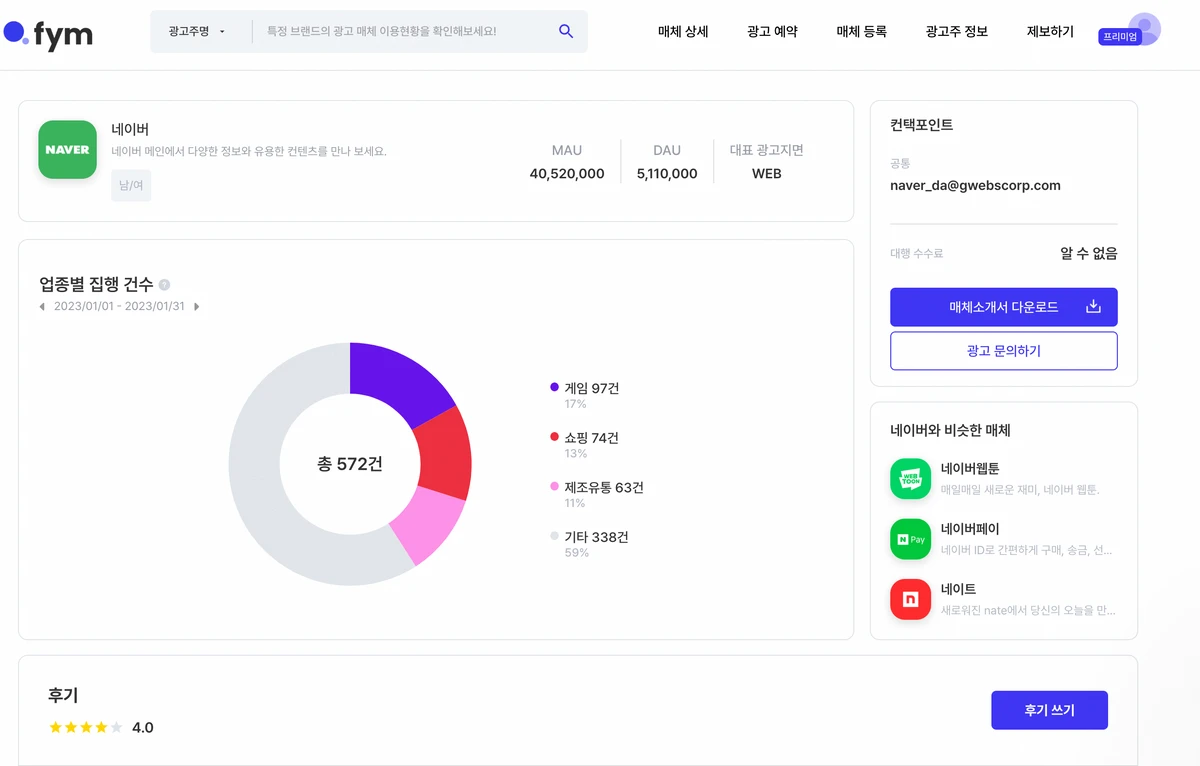Click the 후기 쓰기 button
This screenshot has width=1200, height=766.
click(1049, 710)
